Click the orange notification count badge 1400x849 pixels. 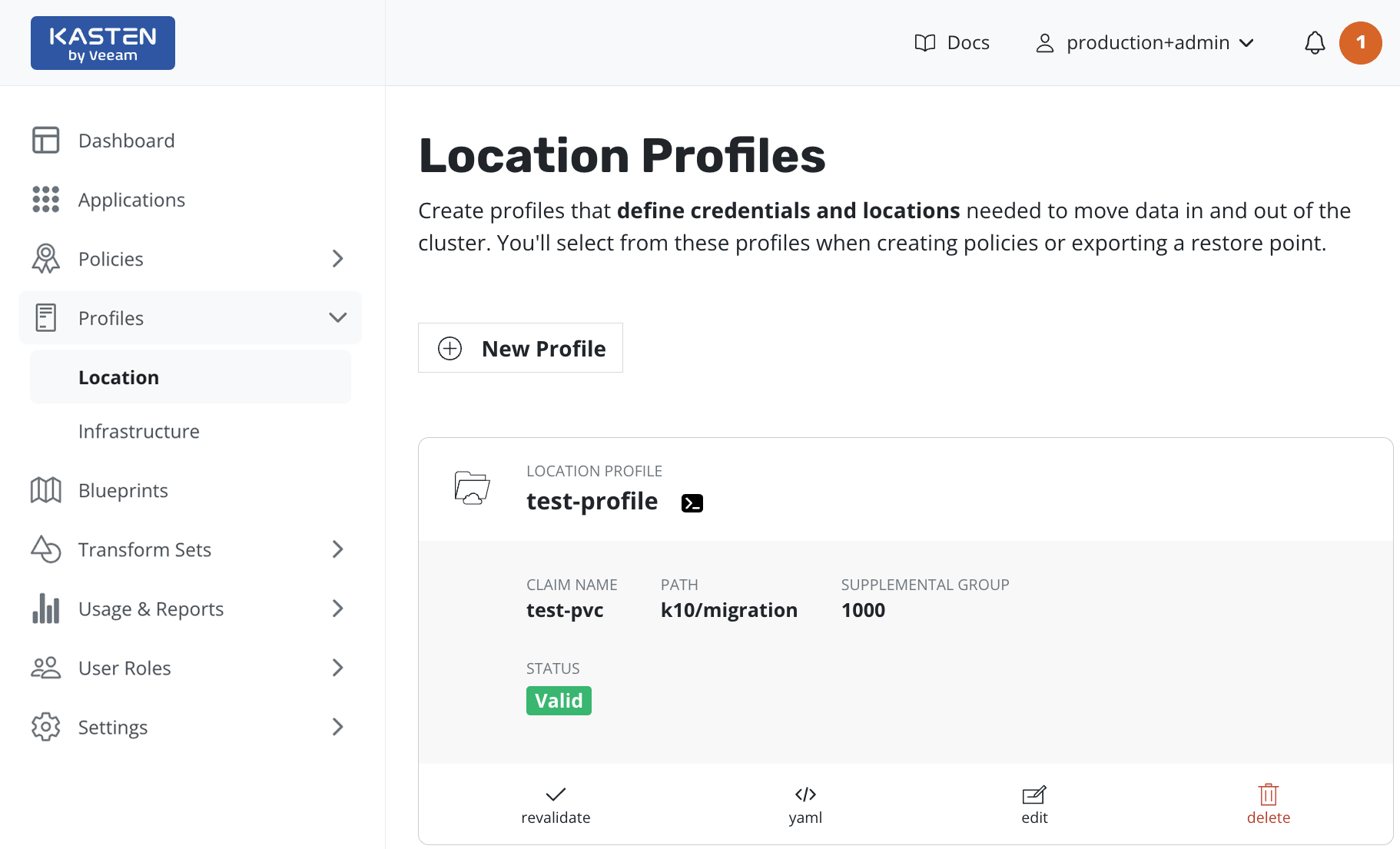point(1360,43)
